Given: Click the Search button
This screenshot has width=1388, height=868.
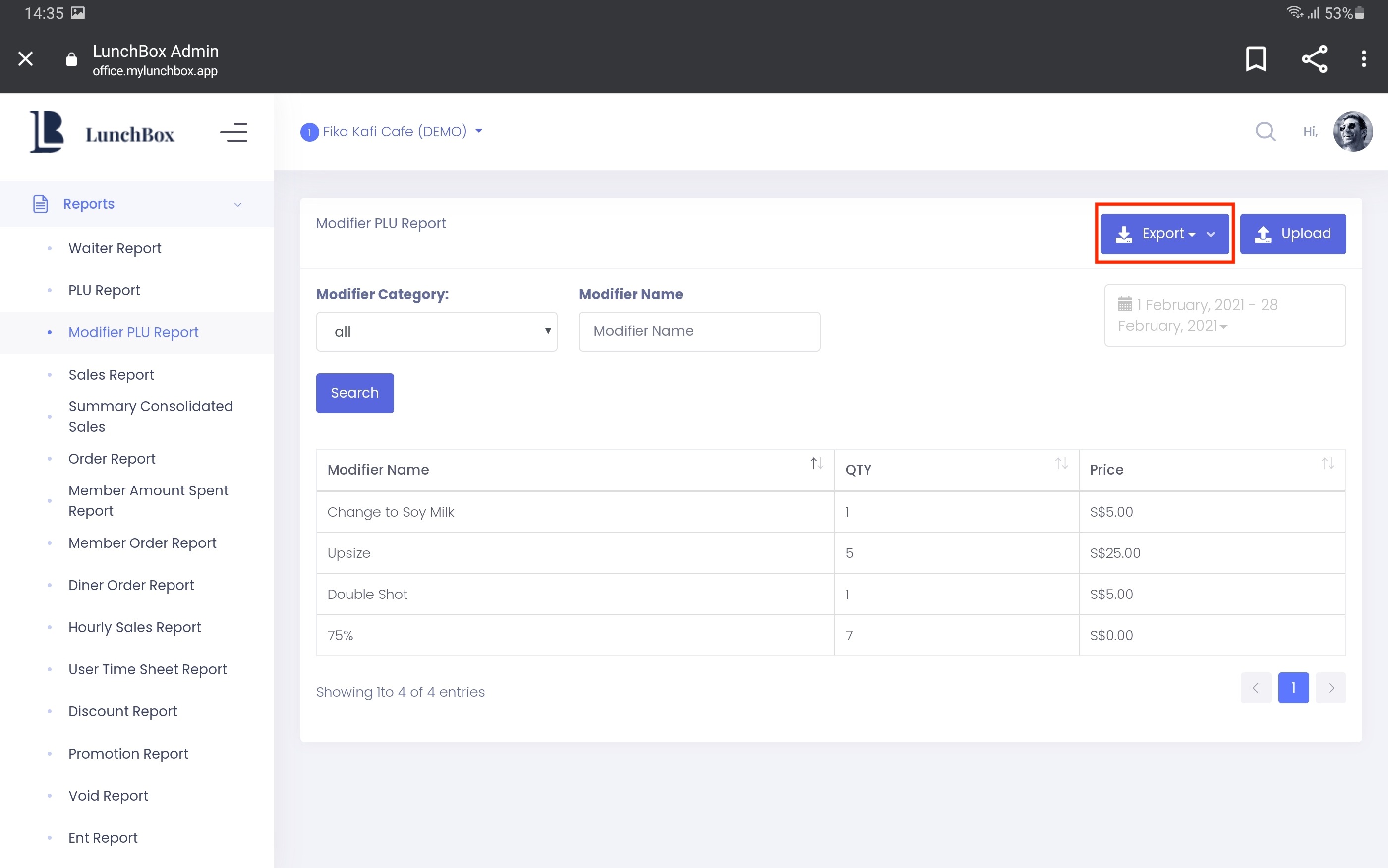Looking at the screenshot, I should point(354,393).
